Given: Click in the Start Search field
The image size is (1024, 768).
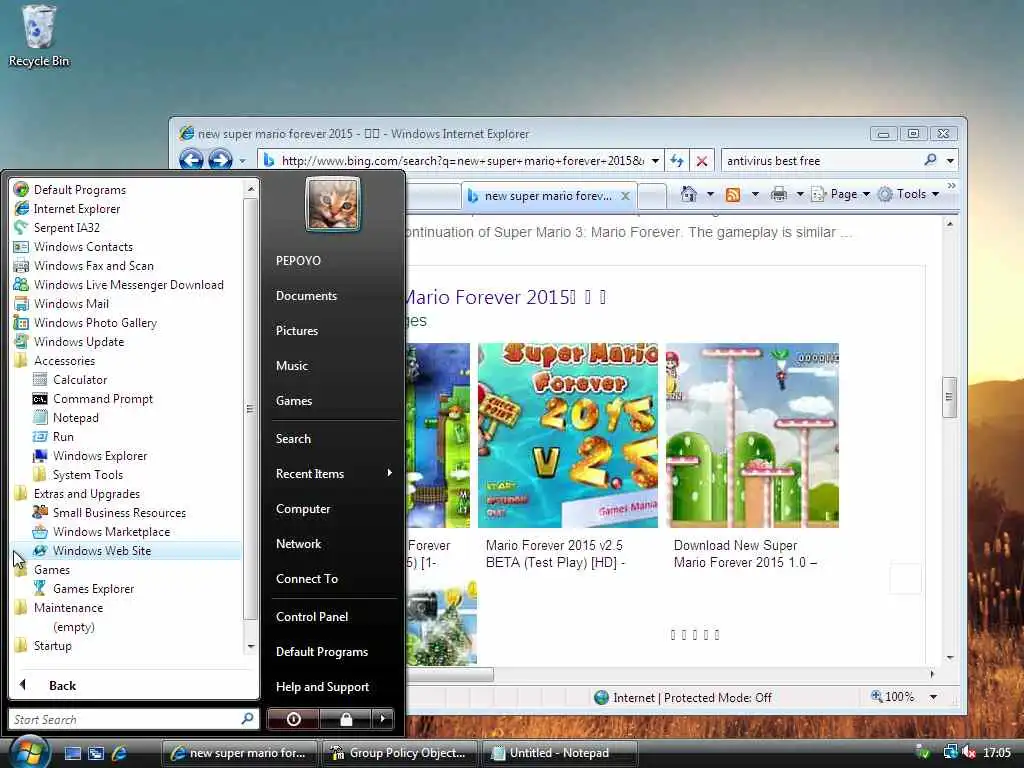Looking at the screenshot, I should point(124,719).
